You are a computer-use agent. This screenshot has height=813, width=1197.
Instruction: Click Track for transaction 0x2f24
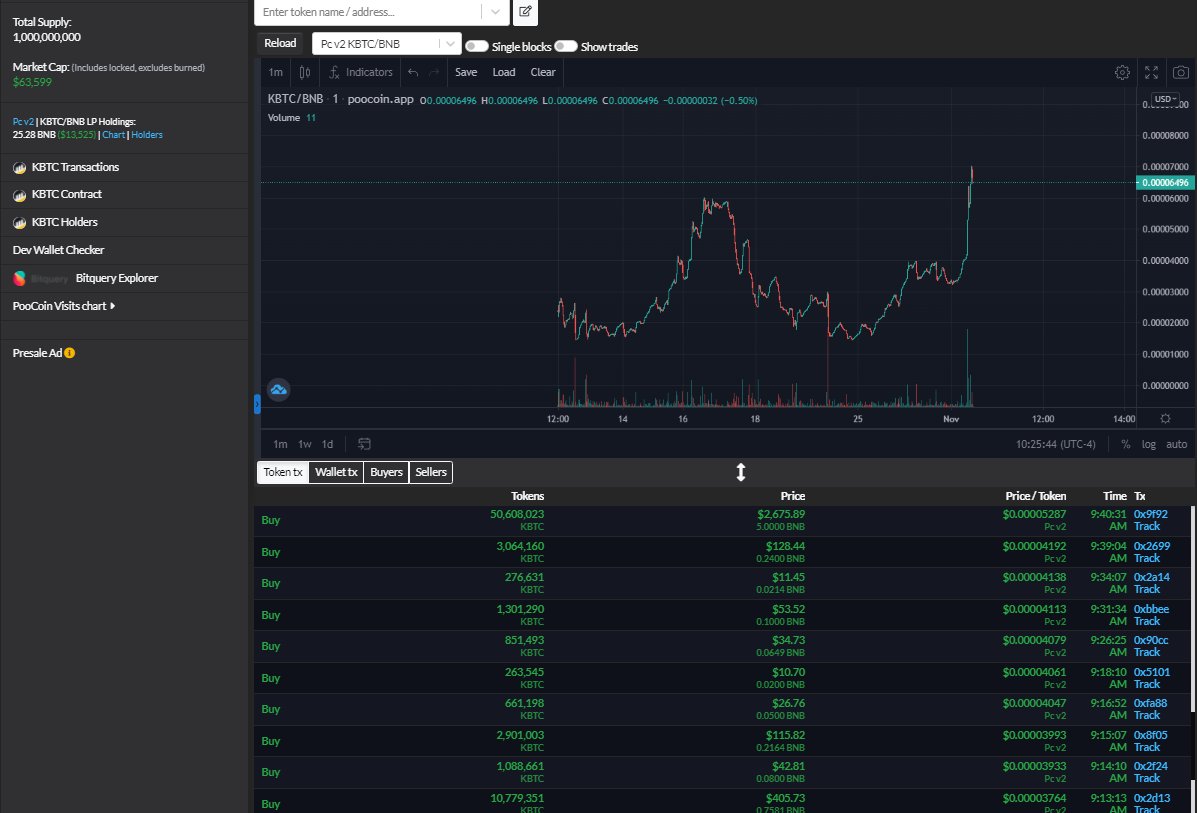tap(1147, 778)
